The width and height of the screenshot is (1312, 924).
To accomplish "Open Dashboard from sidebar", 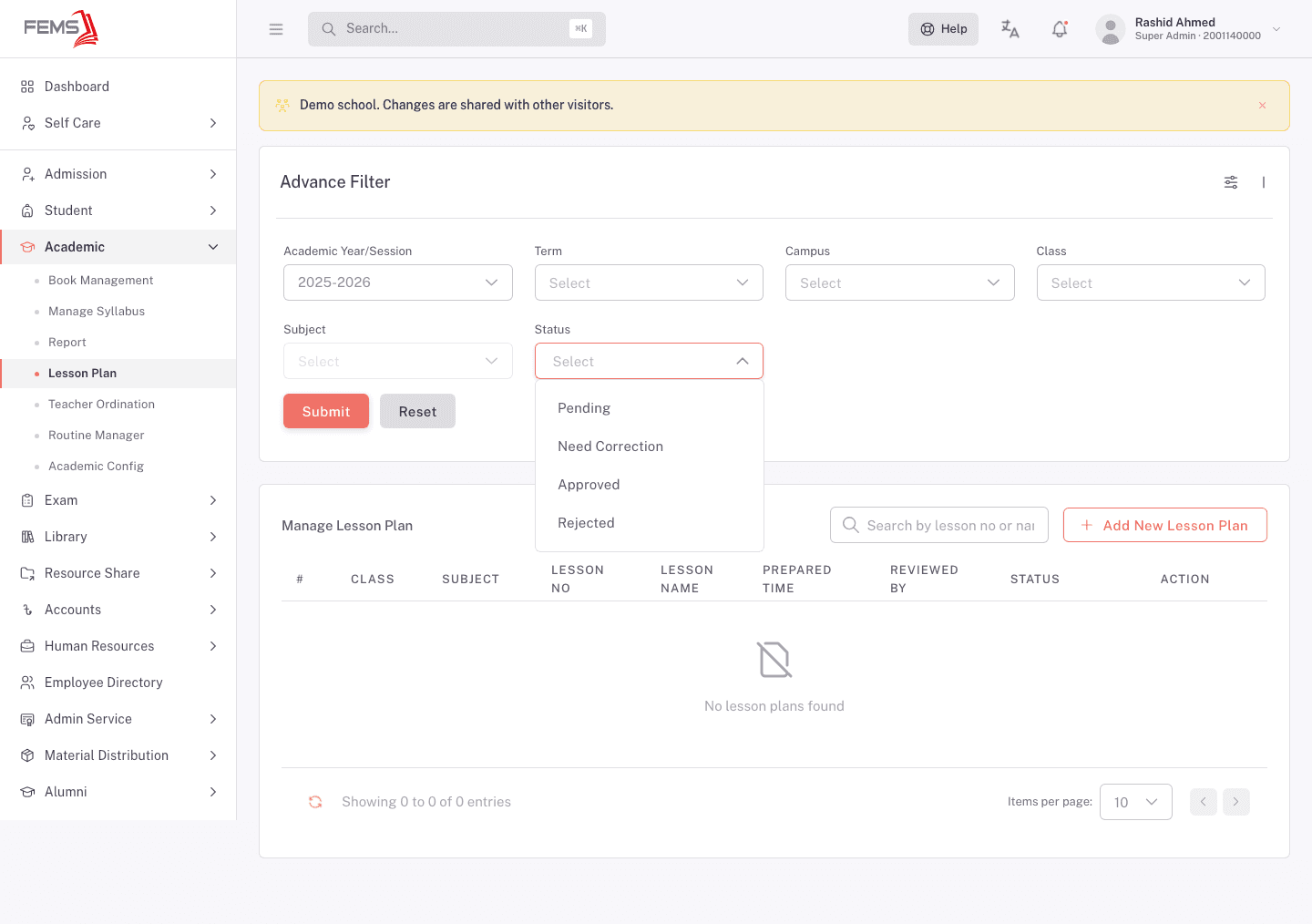I will pos(118,87).
